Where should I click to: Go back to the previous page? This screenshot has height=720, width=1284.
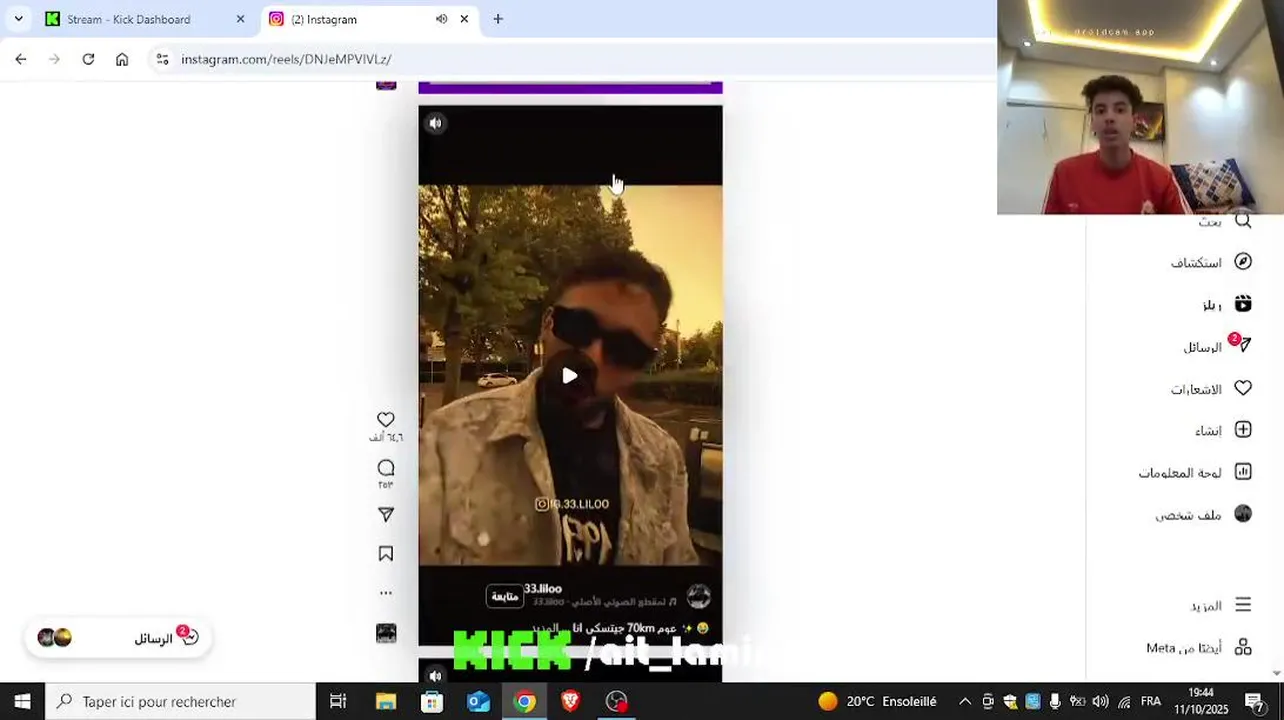pyautogui.click(x=21, y=59)
